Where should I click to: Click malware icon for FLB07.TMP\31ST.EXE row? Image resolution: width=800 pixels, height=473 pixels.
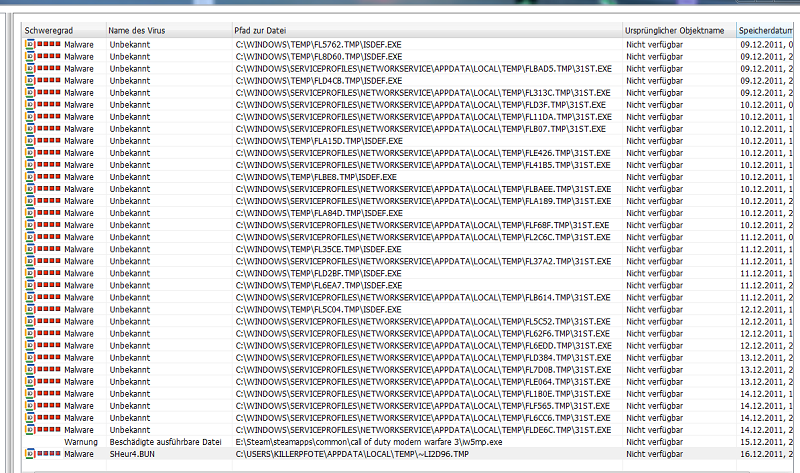click(x=30, y=129)
